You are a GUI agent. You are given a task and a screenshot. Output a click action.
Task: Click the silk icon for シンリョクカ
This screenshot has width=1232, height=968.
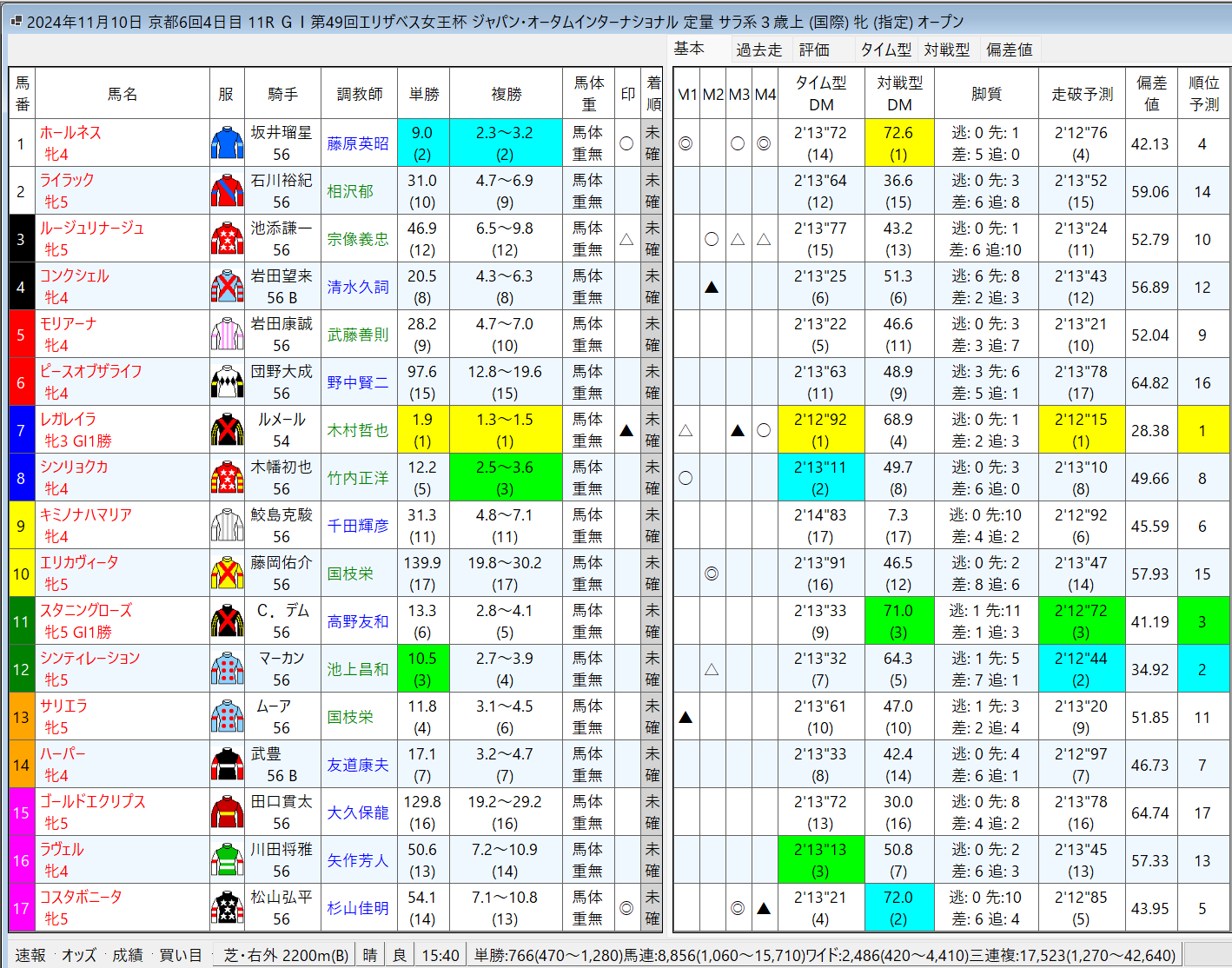pos(227,478)
